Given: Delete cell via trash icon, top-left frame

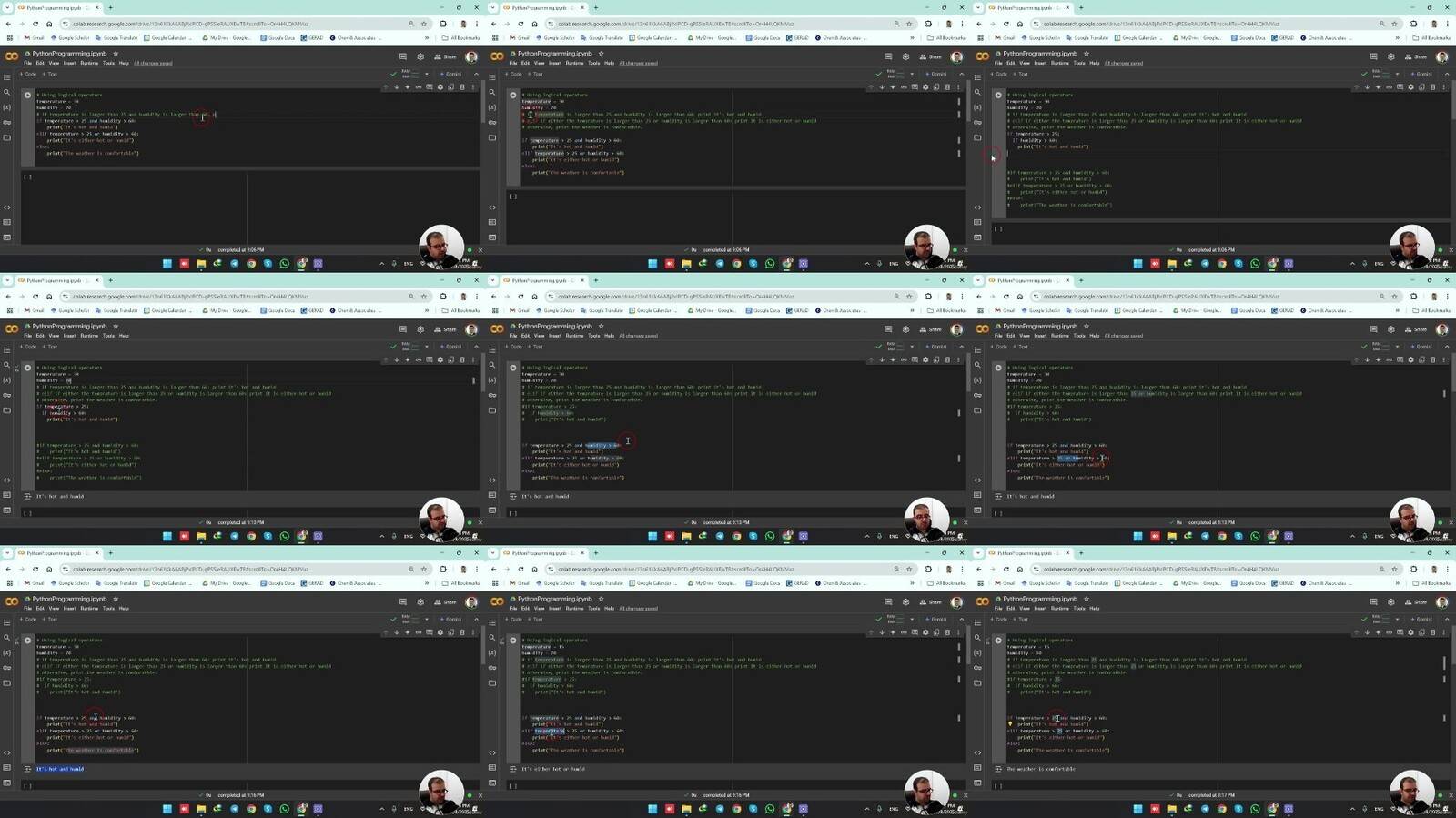Looking at the screenshot, I should (462, 87).
